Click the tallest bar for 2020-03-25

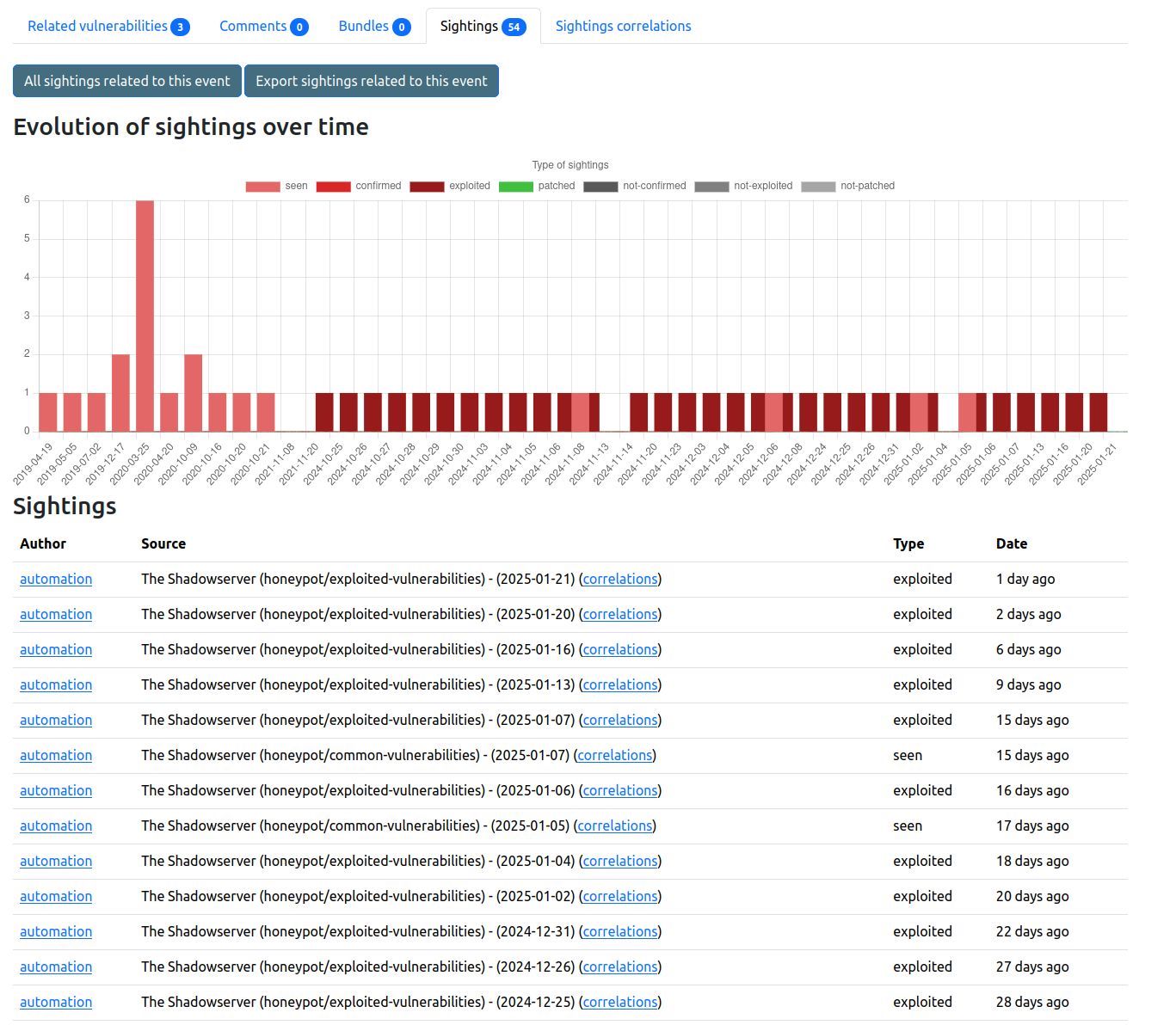tap(145, 316)
